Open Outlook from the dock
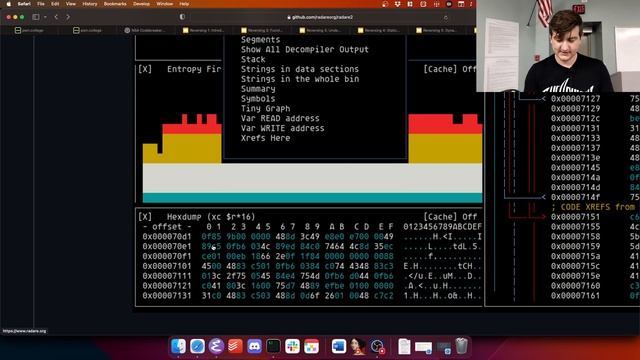 click(x=338, y=347)
